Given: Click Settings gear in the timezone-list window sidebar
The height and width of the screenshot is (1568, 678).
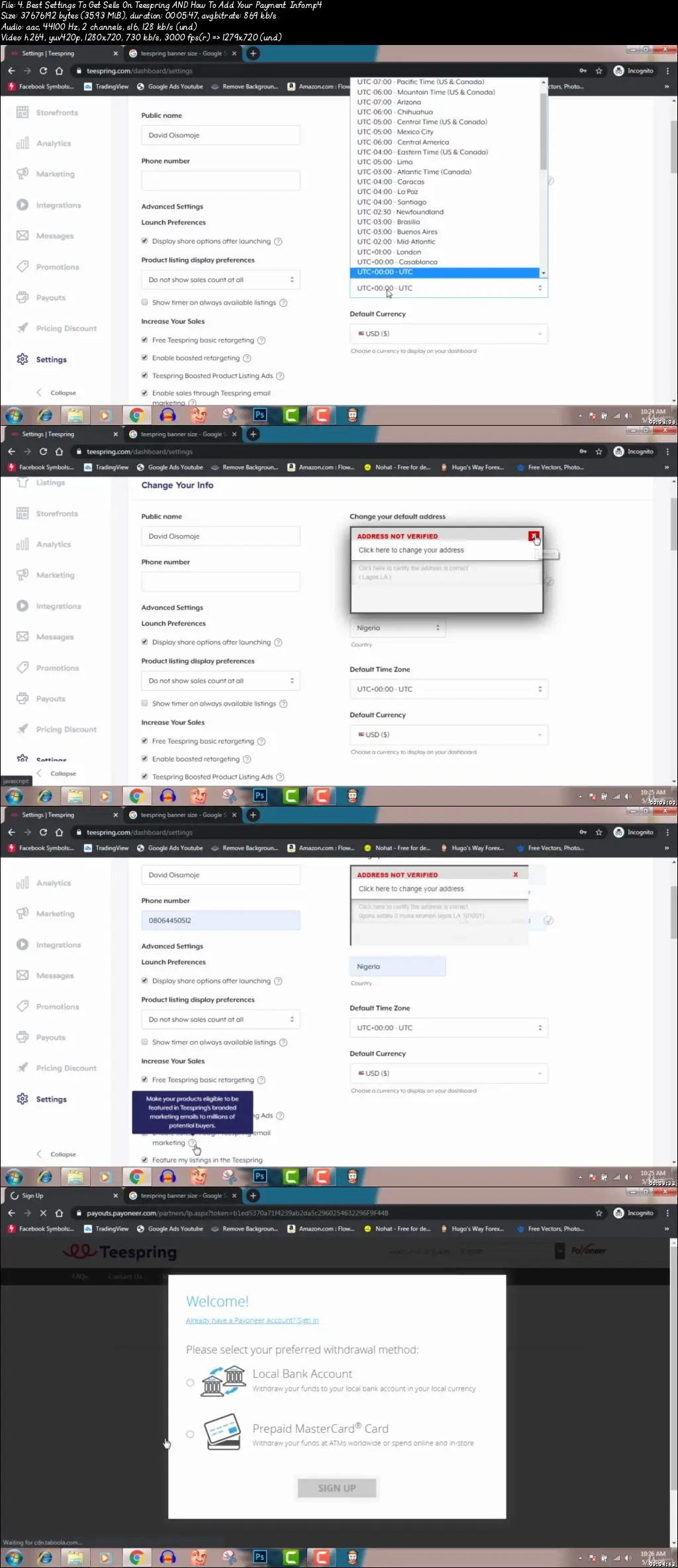Looking at the screenshot, I should click(x=23, y=359).
